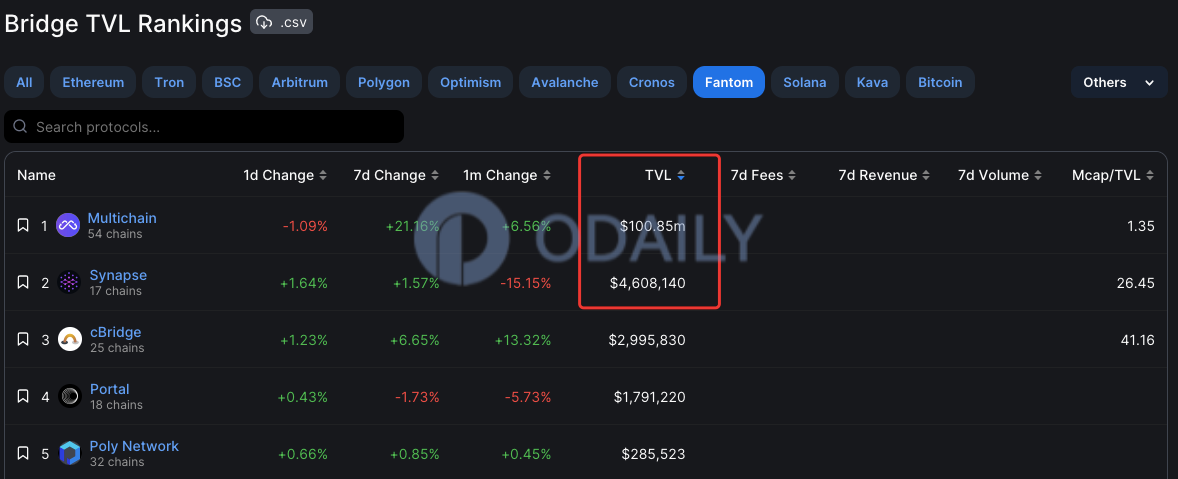The width and height of the screenshot is (1178, 479).
Task: Open the Portal protocol link
Action: click(x=110, y=389)
